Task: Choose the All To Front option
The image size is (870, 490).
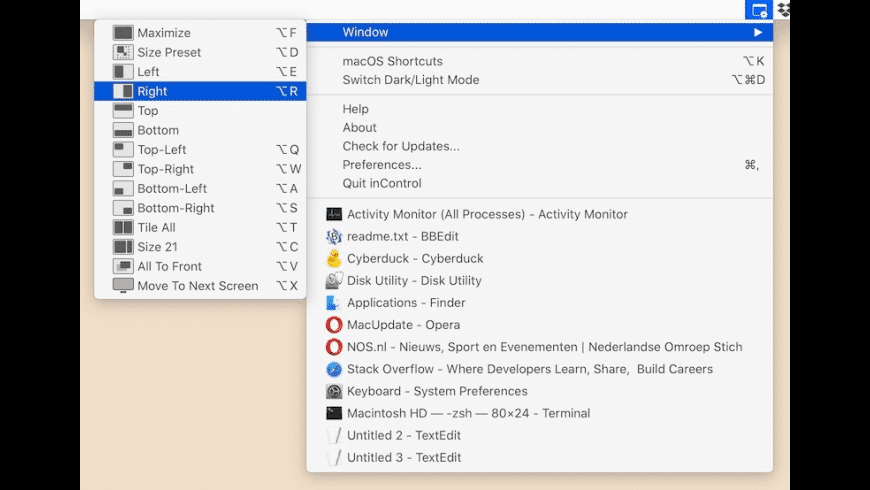Action: point(169,267)
